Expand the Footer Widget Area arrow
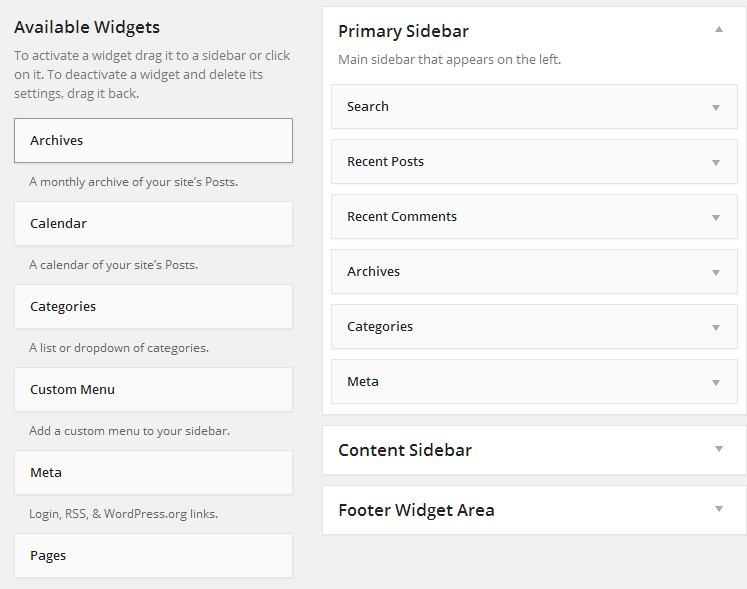 pyautogui.click(x=718, y=509)
